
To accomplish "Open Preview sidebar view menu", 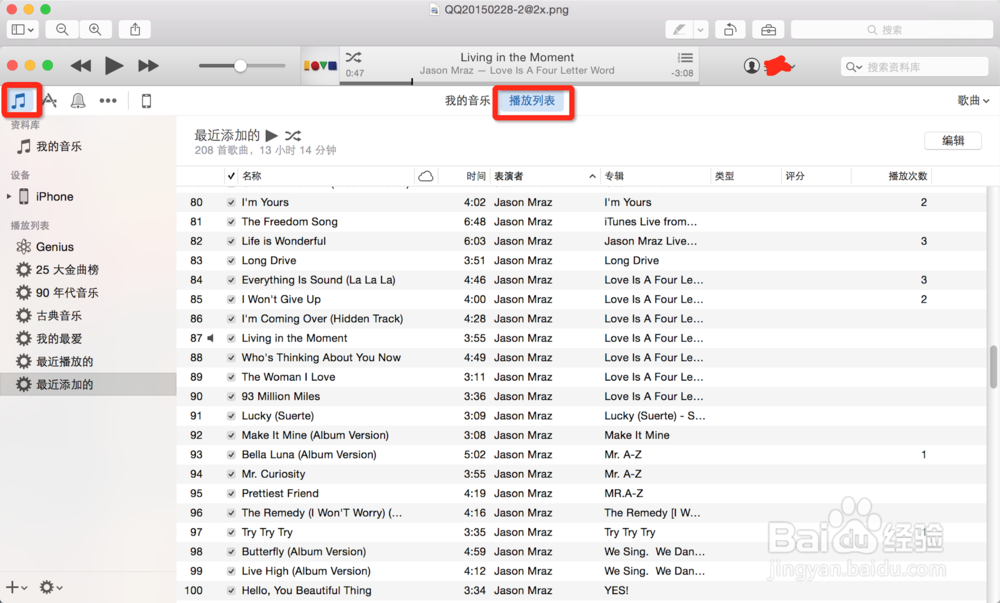I will (x=23, y=29).
